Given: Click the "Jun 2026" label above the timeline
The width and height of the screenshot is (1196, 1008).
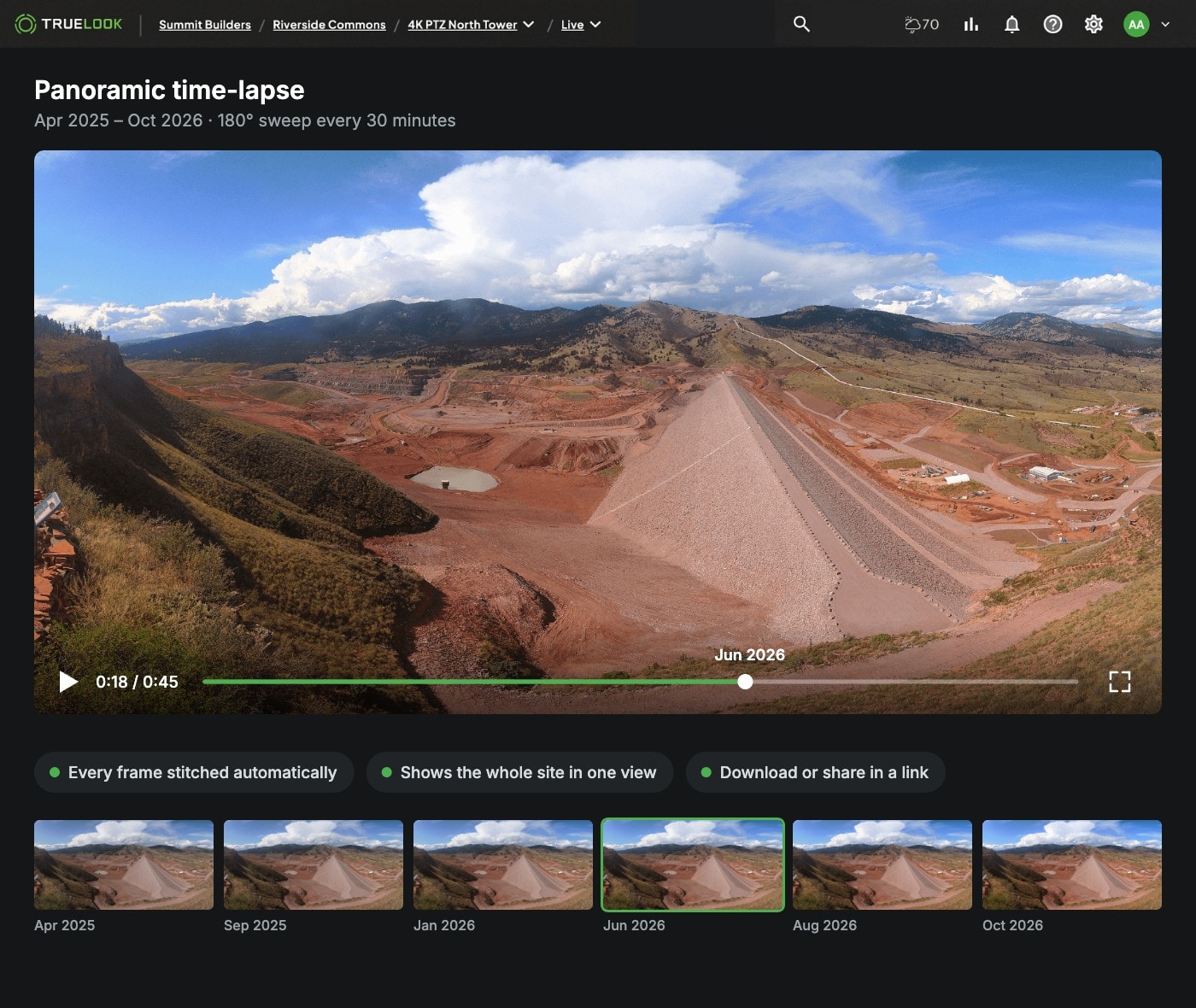Looking at the screenshot, I should (749, 655).
